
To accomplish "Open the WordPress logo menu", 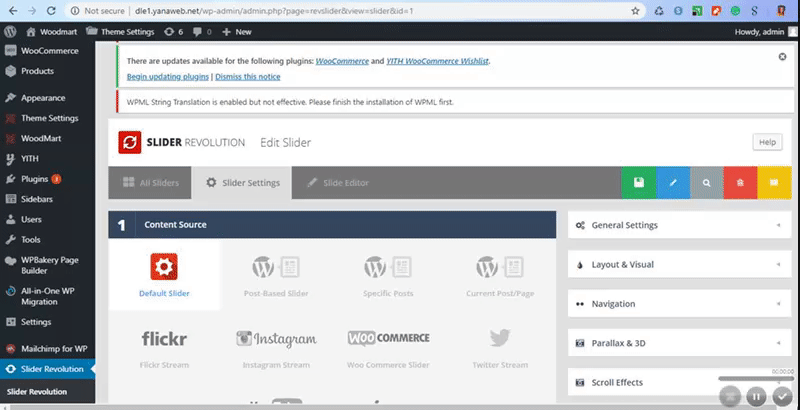I will (x=10, y=32).
